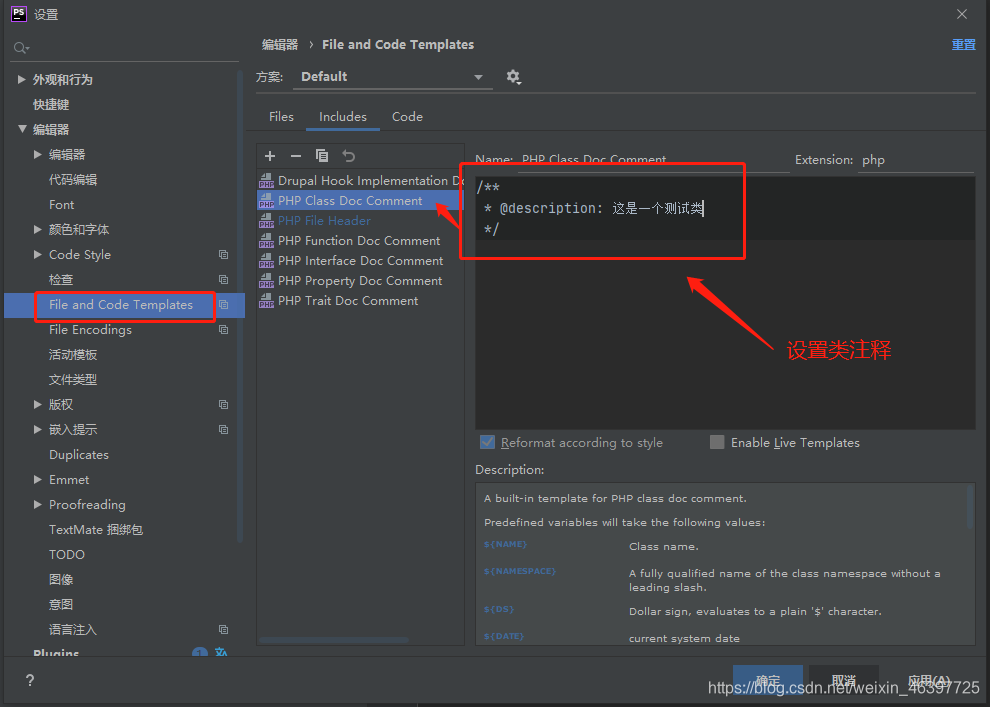
Task: Expand the 外观和行为 tree node
Action: click(x=21, y=79)
